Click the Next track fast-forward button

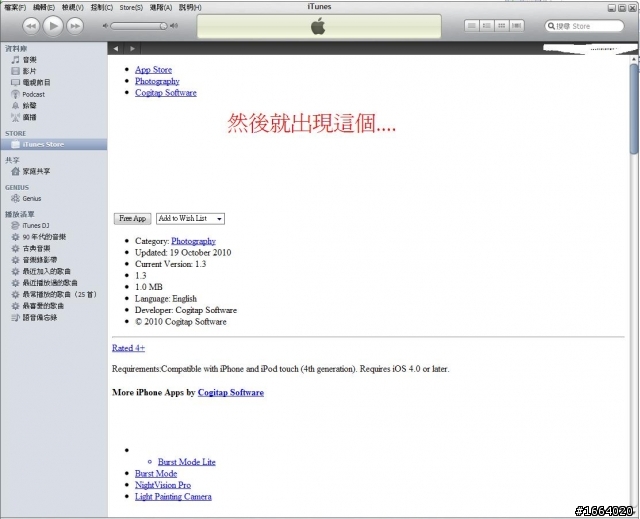click(75, 26)
